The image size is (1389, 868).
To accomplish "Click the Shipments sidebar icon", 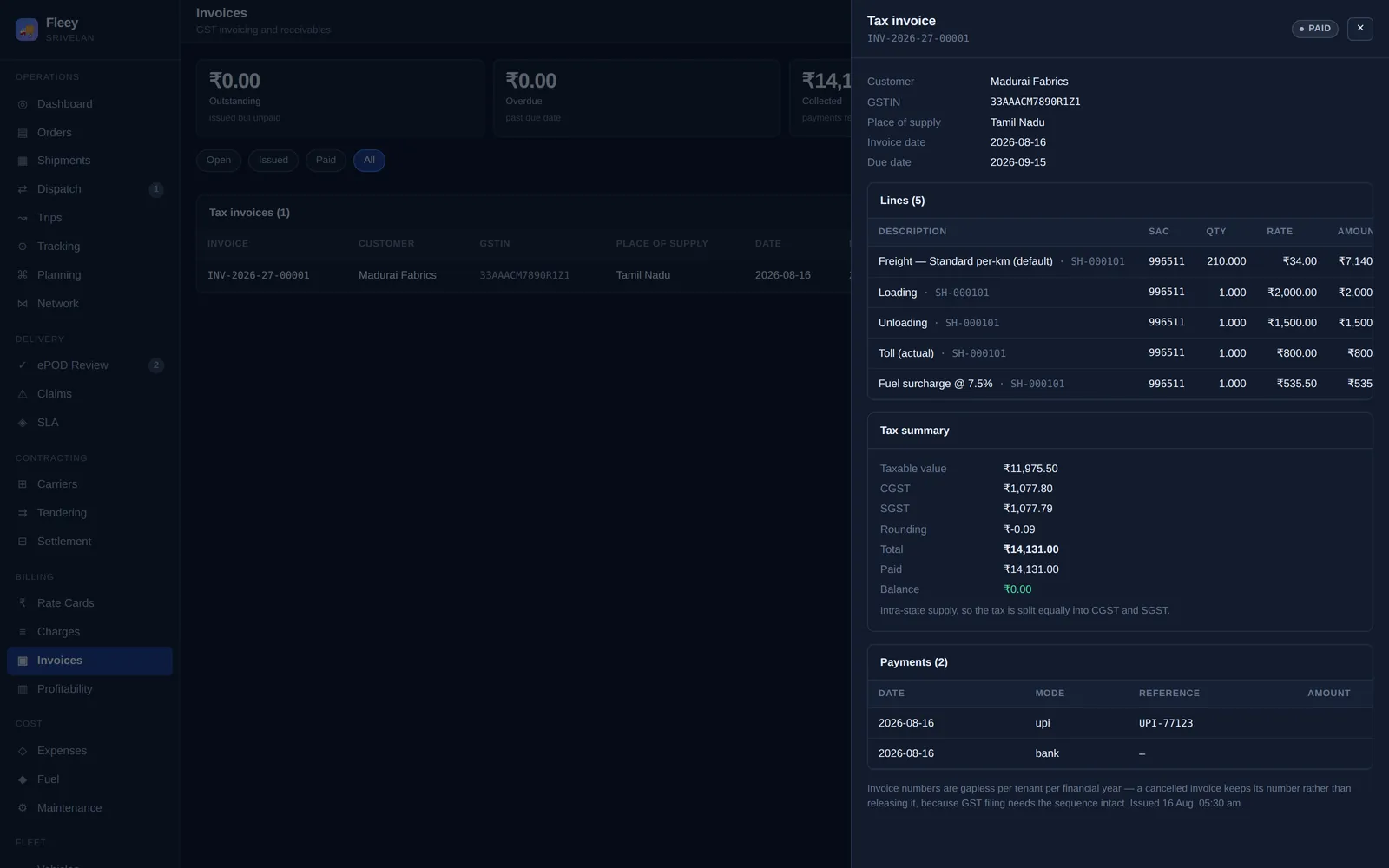I will 23,161.
